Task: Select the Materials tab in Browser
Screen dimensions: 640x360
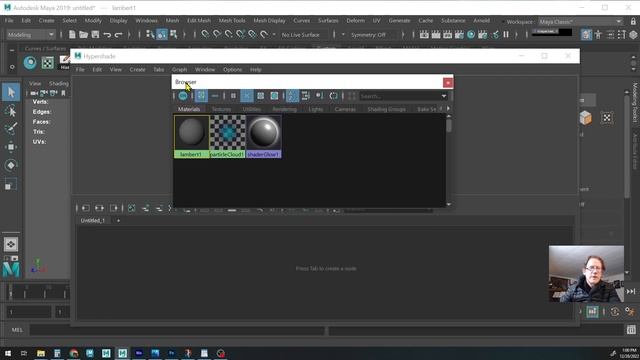Action: (189, 109)
